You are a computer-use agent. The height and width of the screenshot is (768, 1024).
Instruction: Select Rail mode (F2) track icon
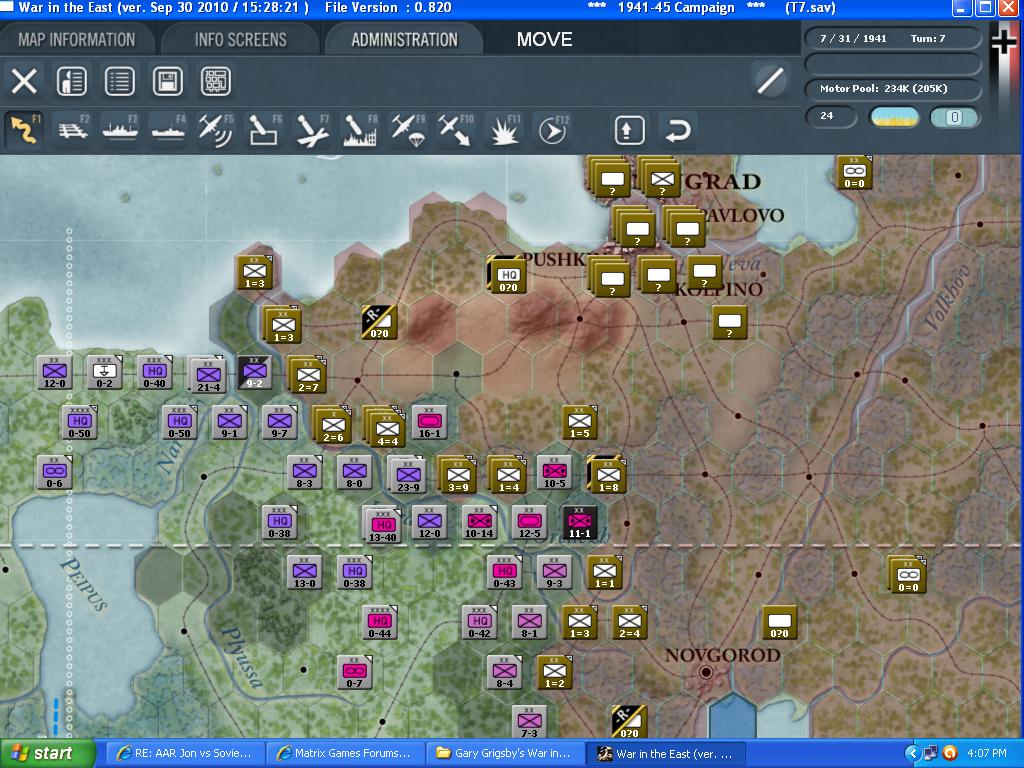tap(72, 129)
